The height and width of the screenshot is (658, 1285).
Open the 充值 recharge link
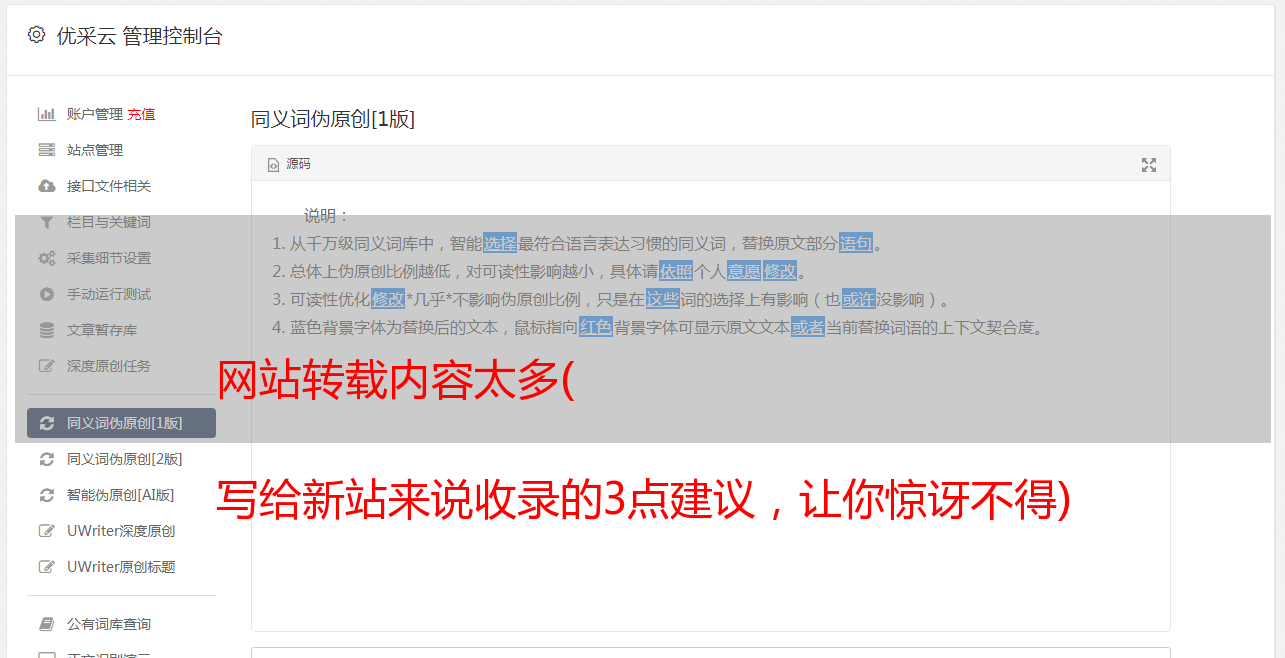click(x=141, y=114)
